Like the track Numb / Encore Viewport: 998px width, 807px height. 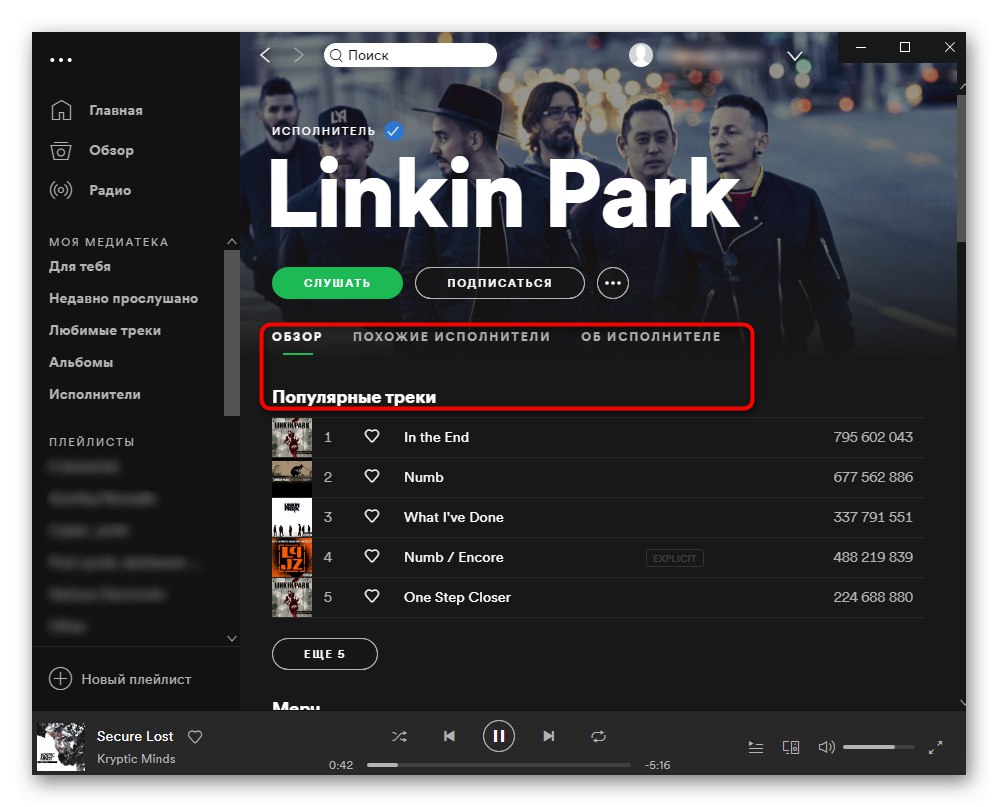point(372,556)
